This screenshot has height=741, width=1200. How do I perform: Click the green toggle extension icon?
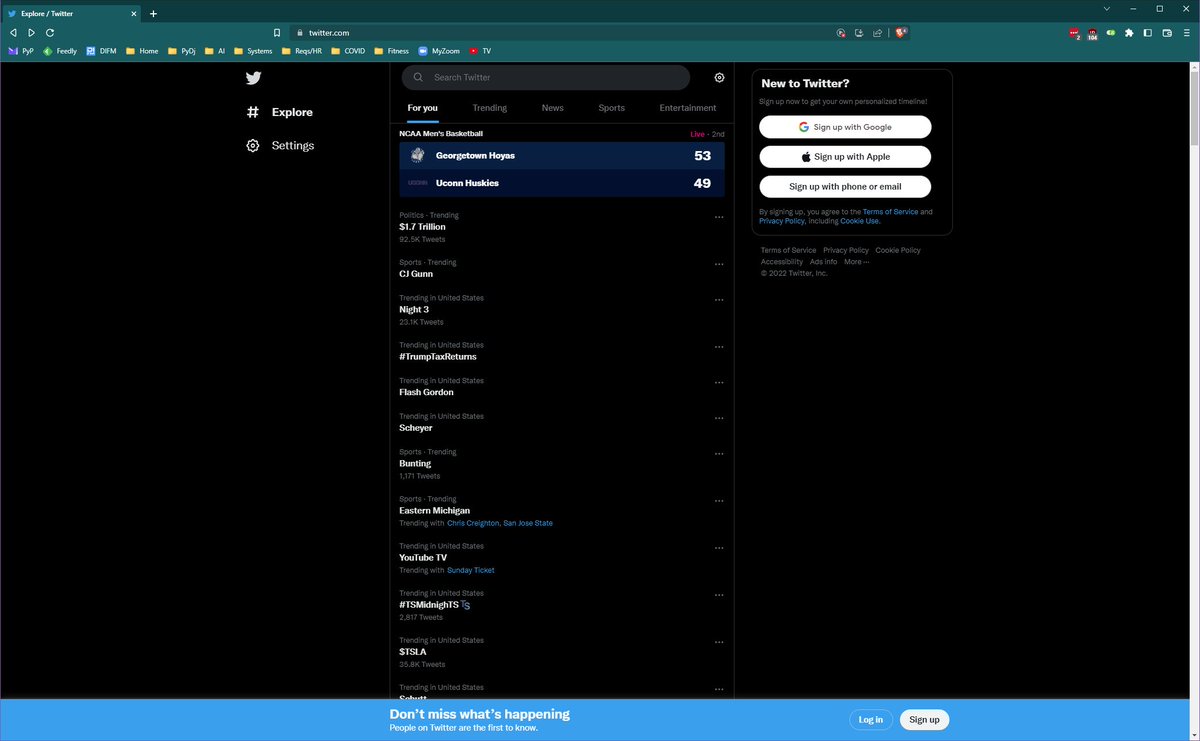1111,32
